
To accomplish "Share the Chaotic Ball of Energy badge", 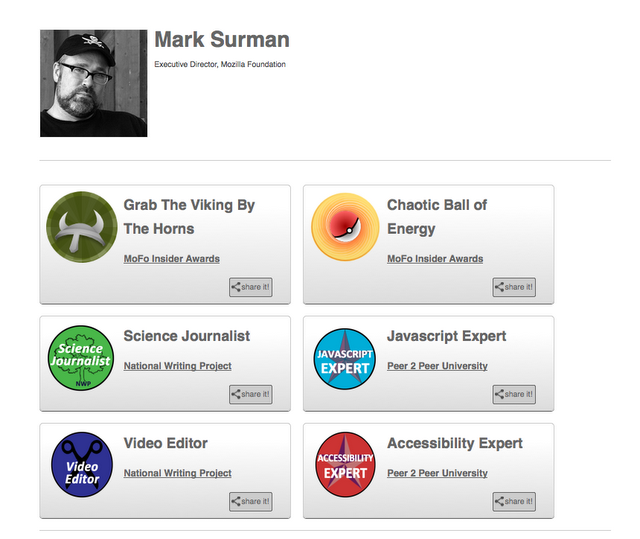I will (514, 287).
